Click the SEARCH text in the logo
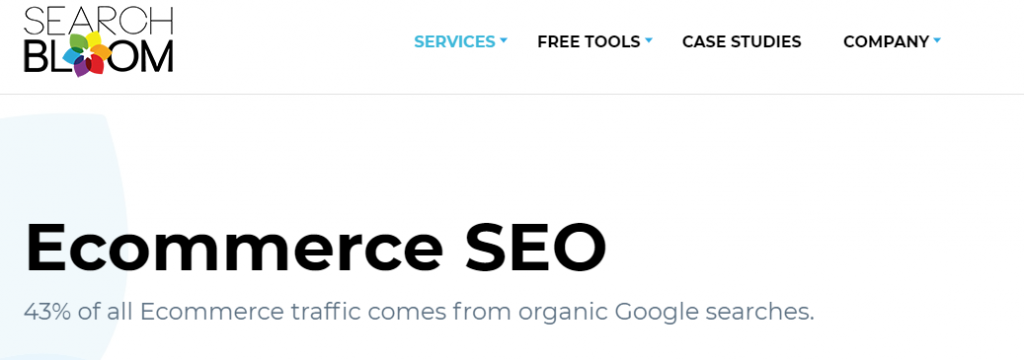This screenshot has width=1024, height=360. tap(98, 20)
